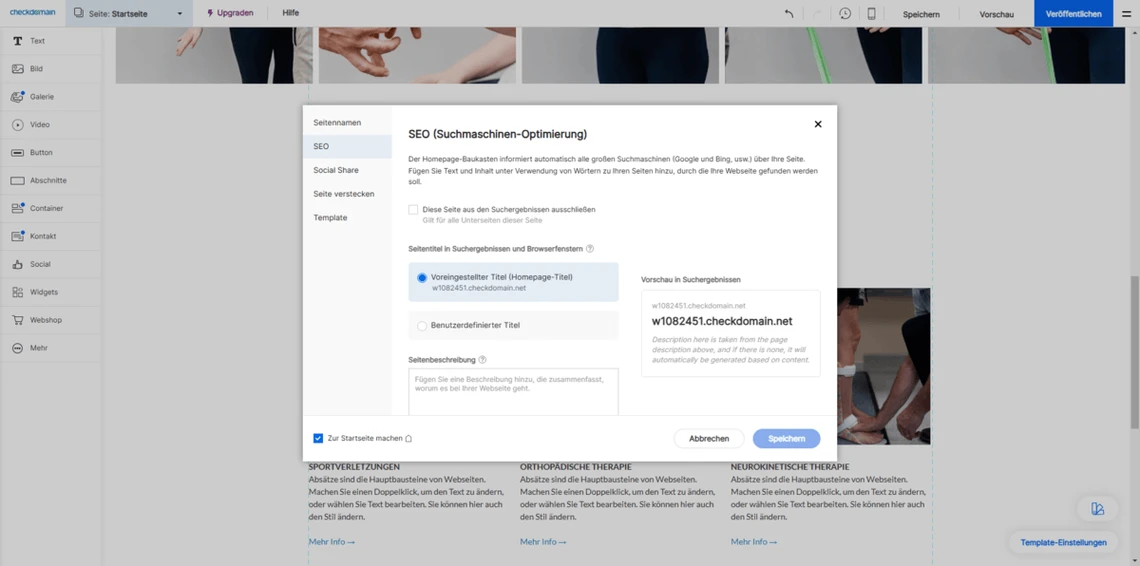Click the search result preview title
Image resolution: width=1140 pixels, height=566 pixels.
tap(722, 322)
